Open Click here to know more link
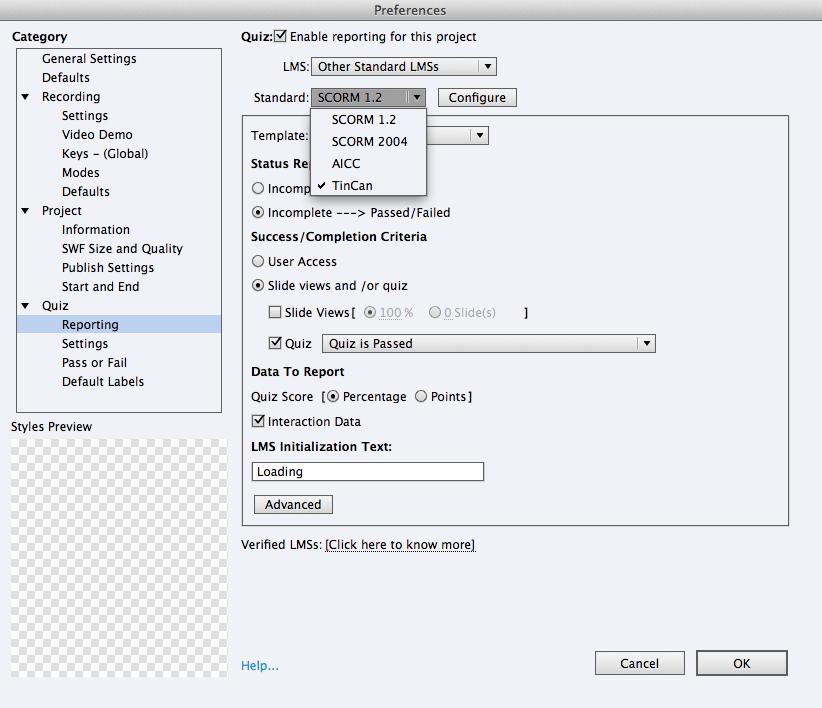822x708 pixels. pos(400,544)
